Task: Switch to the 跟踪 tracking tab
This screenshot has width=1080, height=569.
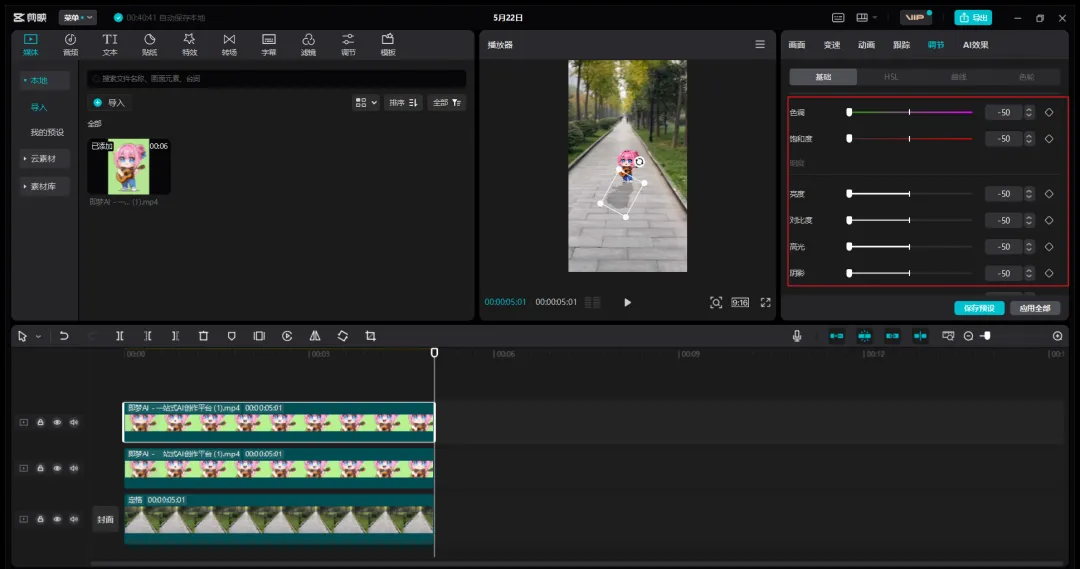Action: pos(902,45)
